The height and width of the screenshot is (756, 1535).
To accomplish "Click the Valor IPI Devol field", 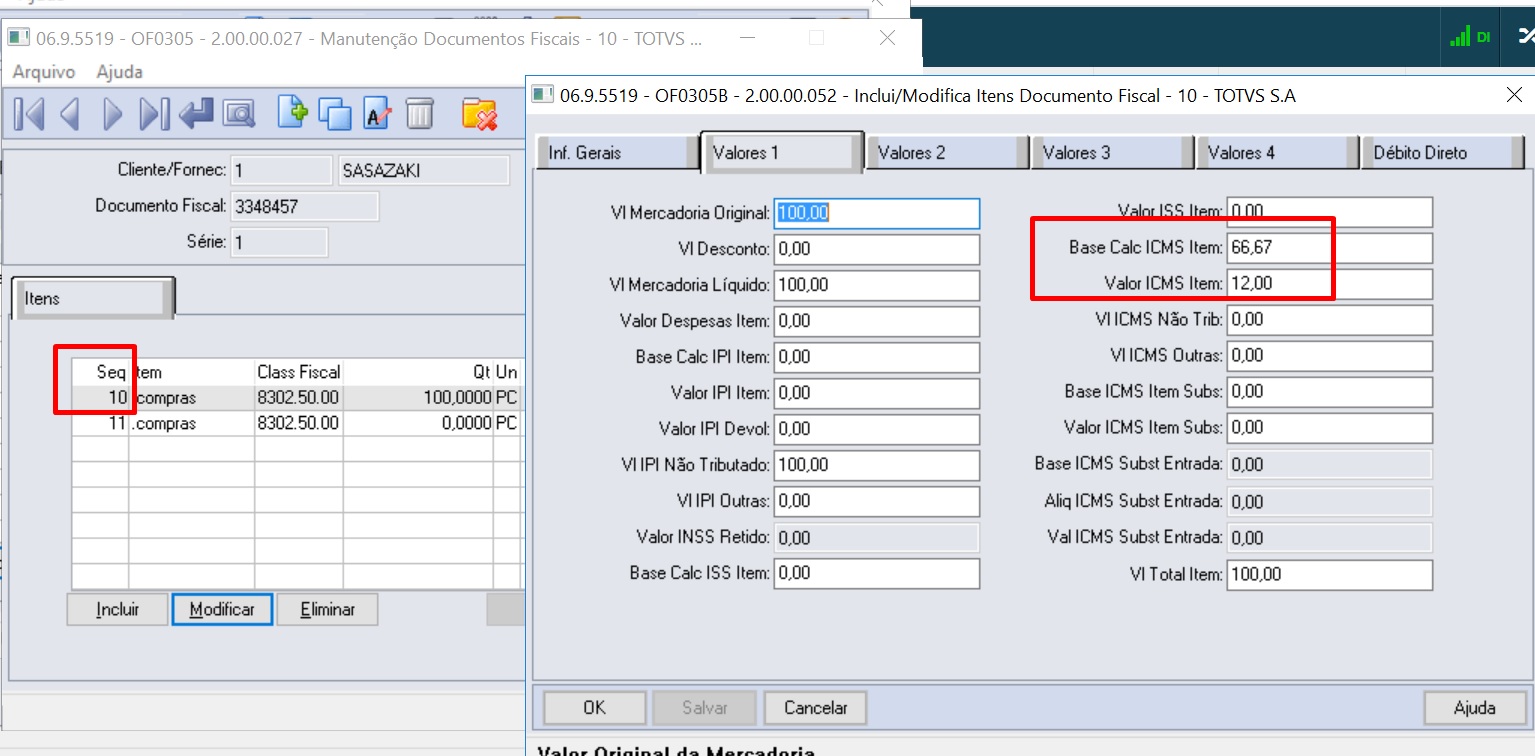I will point(877,429).
